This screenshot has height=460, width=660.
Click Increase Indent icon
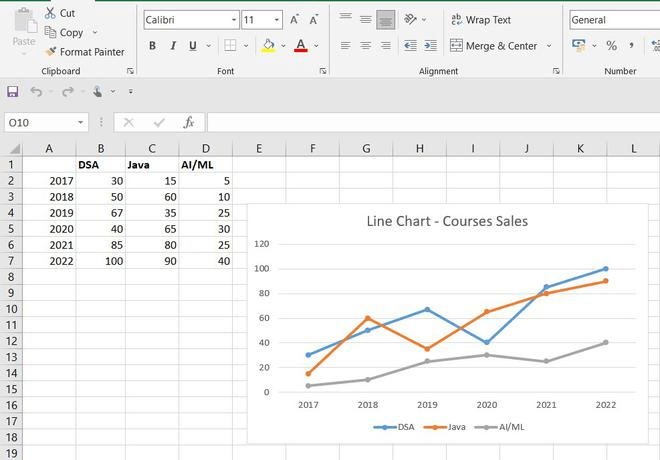[x=430, y=45]
